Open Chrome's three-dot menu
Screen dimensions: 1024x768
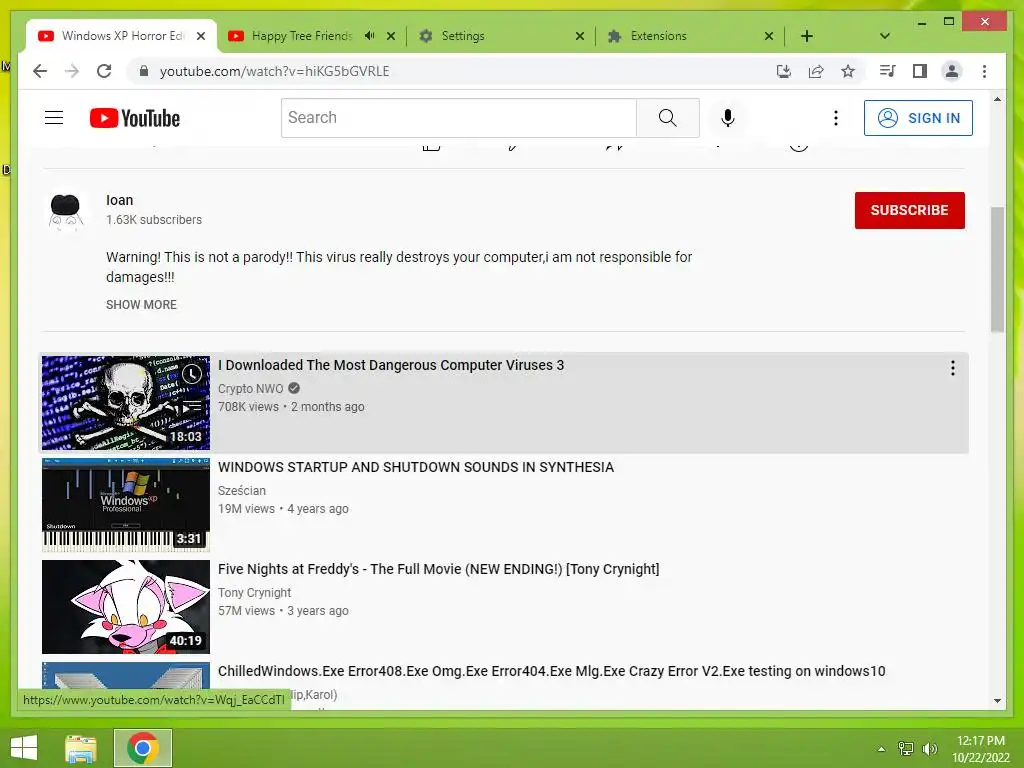[x=984, y=71]
